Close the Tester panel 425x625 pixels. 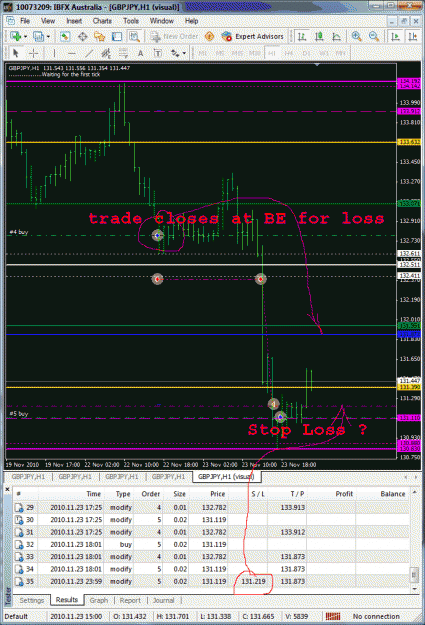(x=7, y=489)
